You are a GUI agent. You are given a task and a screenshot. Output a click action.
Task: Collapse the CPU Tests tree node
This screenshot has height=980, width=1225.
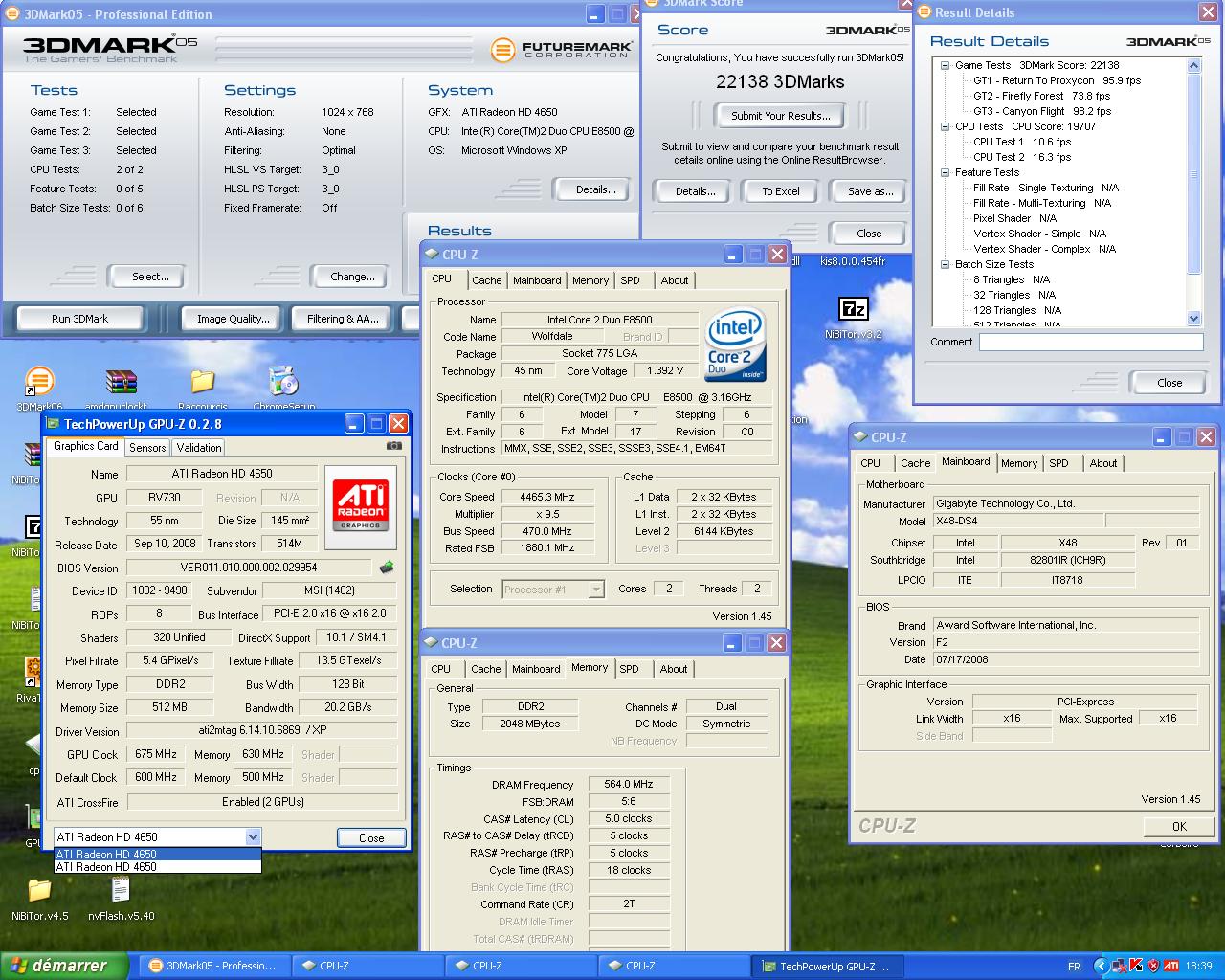[x=946, y=126]
